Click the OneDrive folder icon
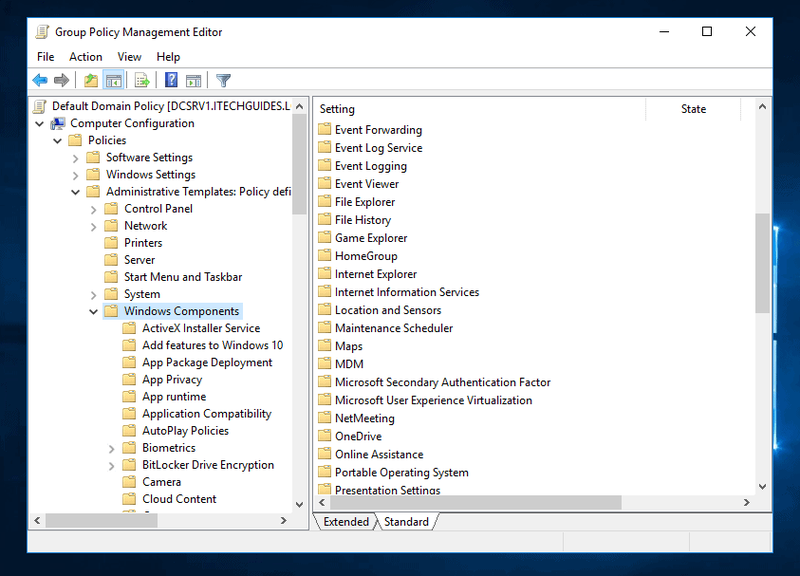Viewport: 800px width, 576px height. pos(324,436)
